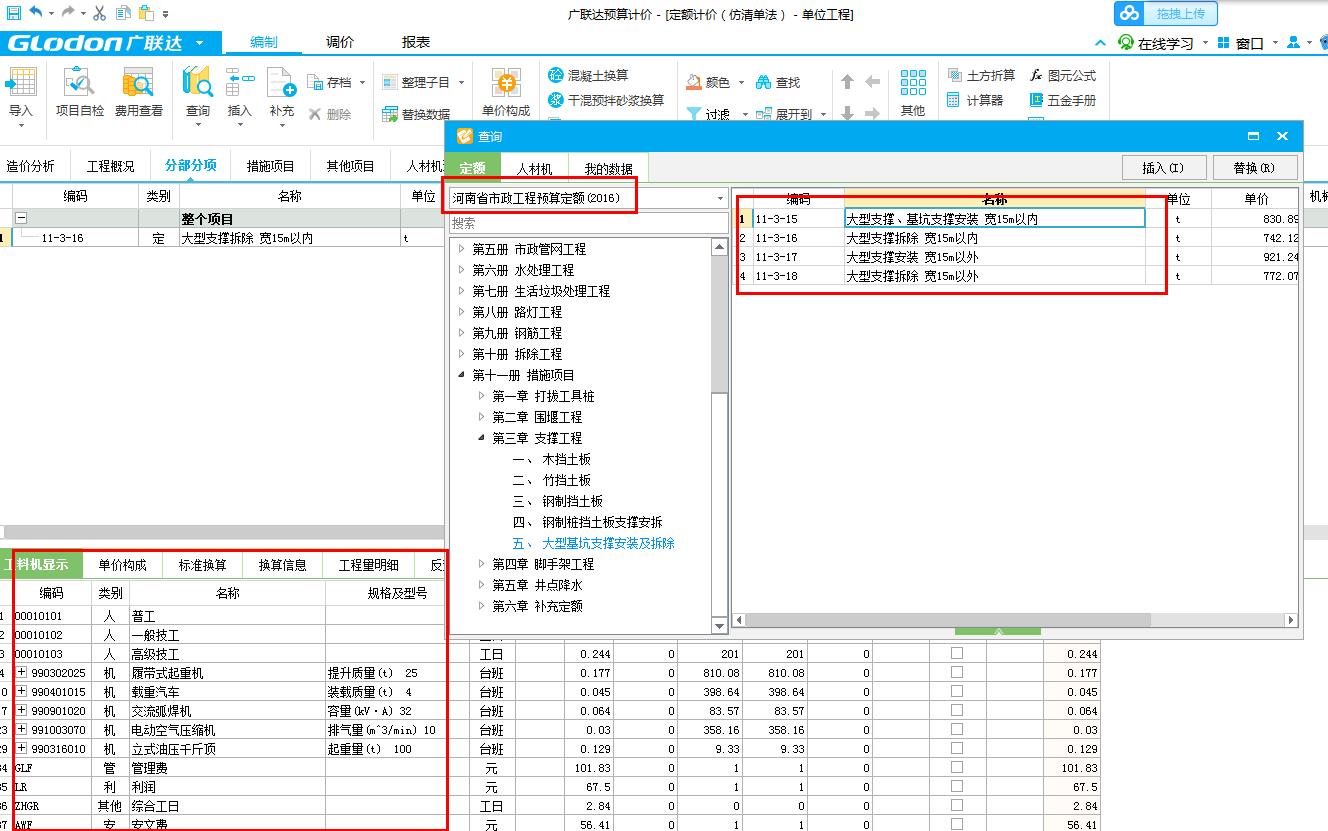Switch to 工程量明细 bottom tab
This screenshot has width=1328, height=831.
click(368, 565)
